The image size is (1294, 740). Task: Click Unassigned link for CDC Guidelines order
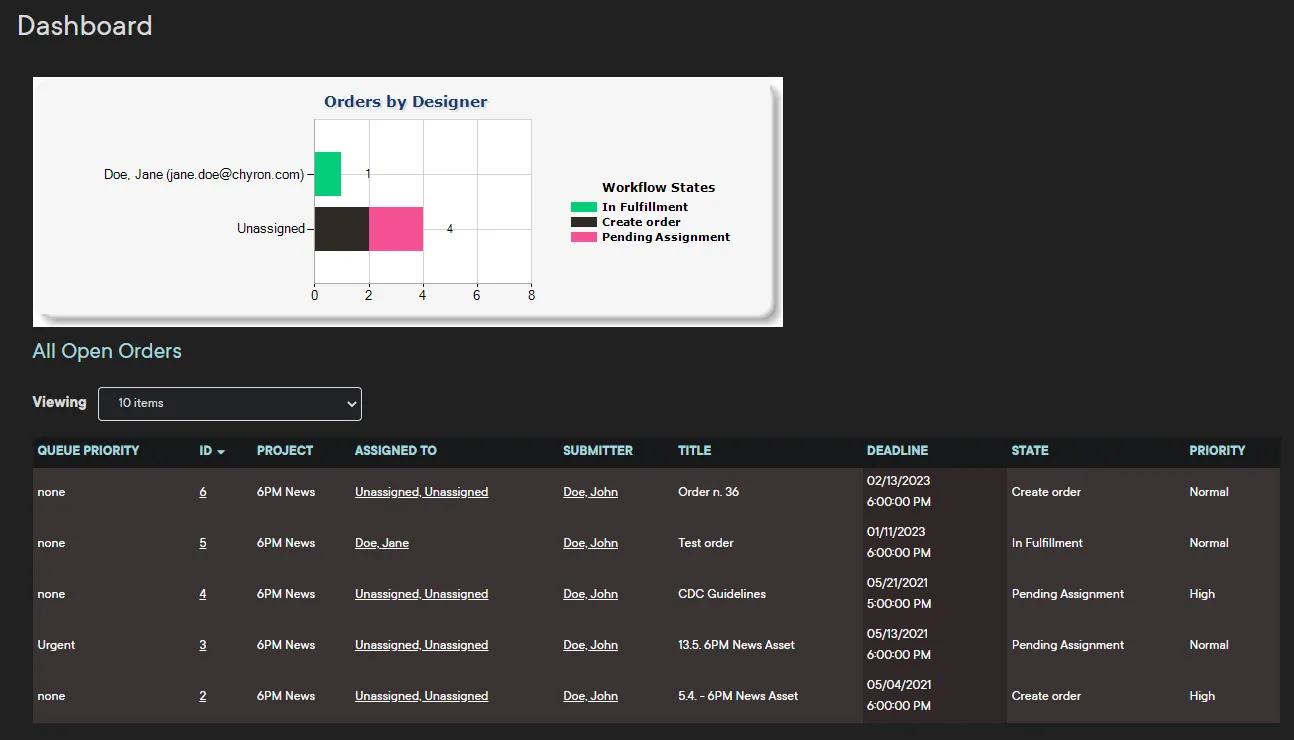click(x=421, y=594)
